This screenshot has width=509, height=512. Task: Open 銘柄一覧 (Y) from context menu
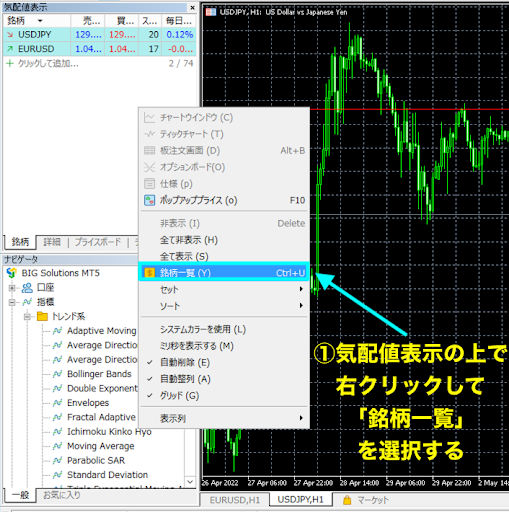coord(224,273)
